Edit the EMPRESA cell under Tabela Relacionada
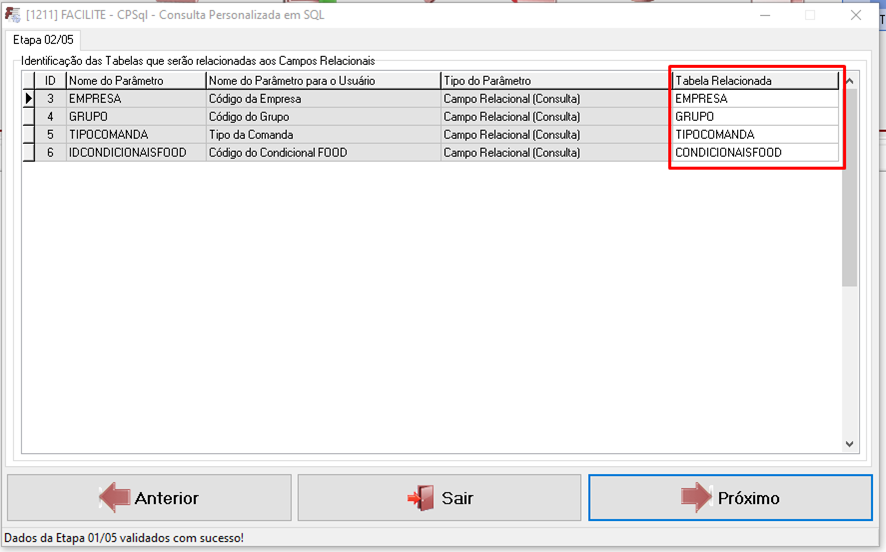Screen dimensions: 886x552 coord(755,99)
